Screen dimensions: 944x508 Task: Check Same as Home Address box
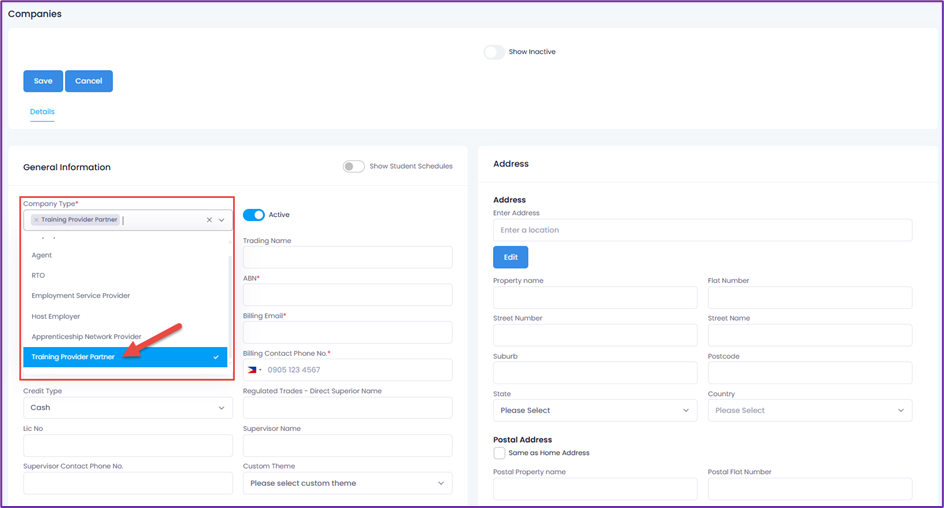pos(499,453)
